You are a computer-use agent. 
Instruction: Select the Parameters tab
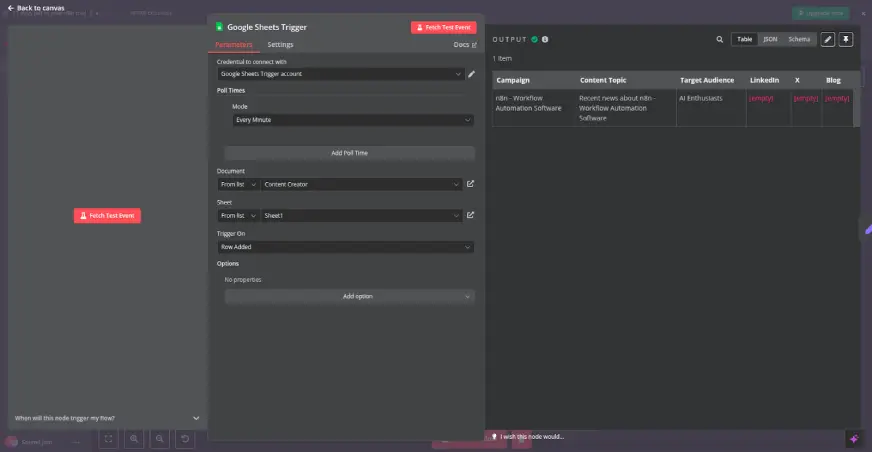[x=234, y=45]
